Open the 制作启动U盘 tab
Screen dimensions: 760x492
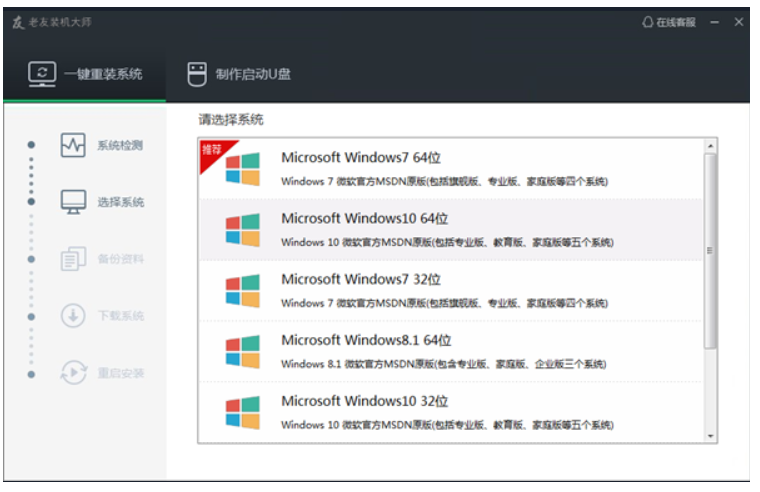pyautogui.click(x=240, y=74)
